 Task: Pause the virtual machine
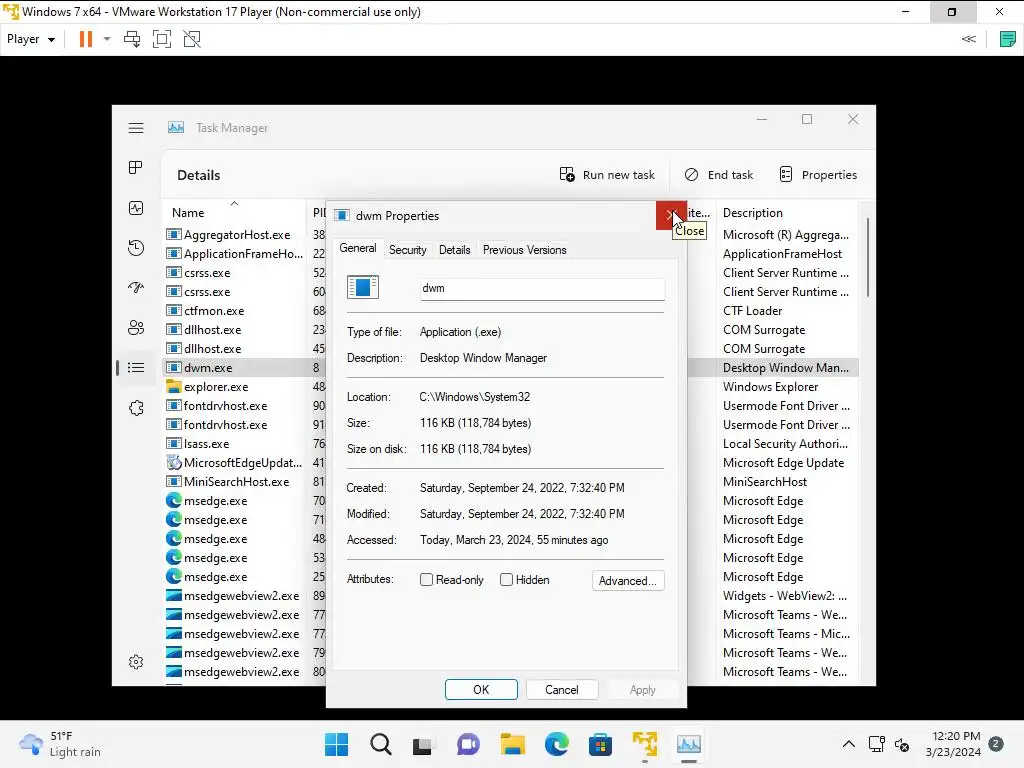(x=86, y=39)
